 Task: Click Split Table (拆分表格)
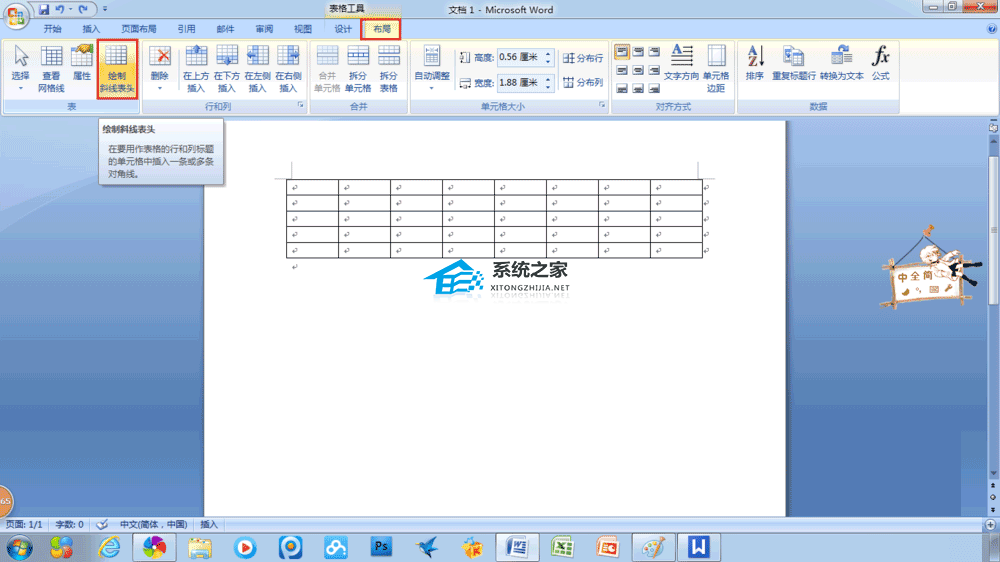pos(388,69)
